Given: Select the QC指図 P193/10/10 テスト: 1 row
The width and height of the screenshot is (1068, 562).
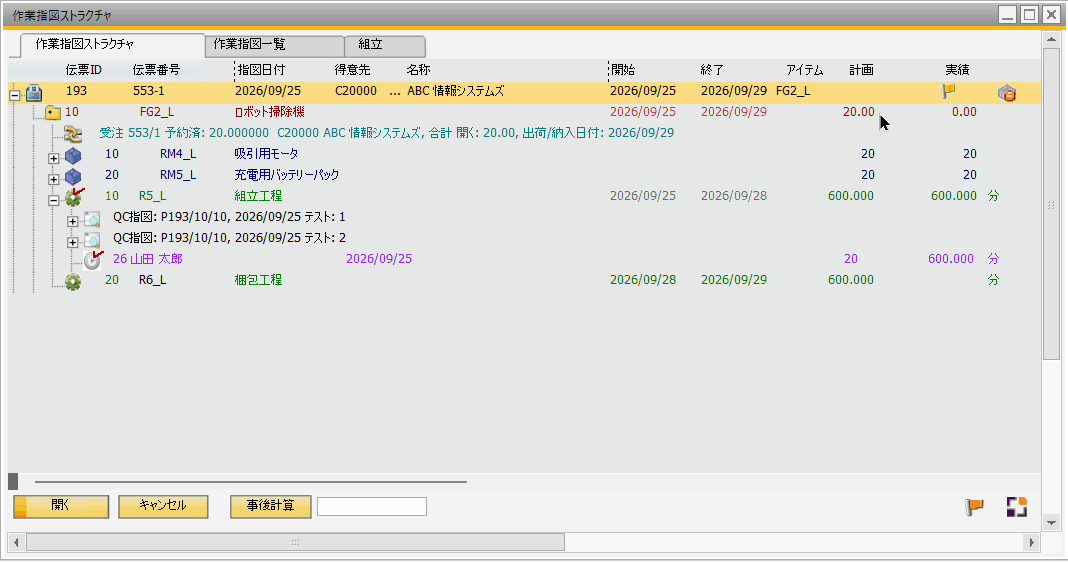Looking at the screenshot, I should (524, 217).
